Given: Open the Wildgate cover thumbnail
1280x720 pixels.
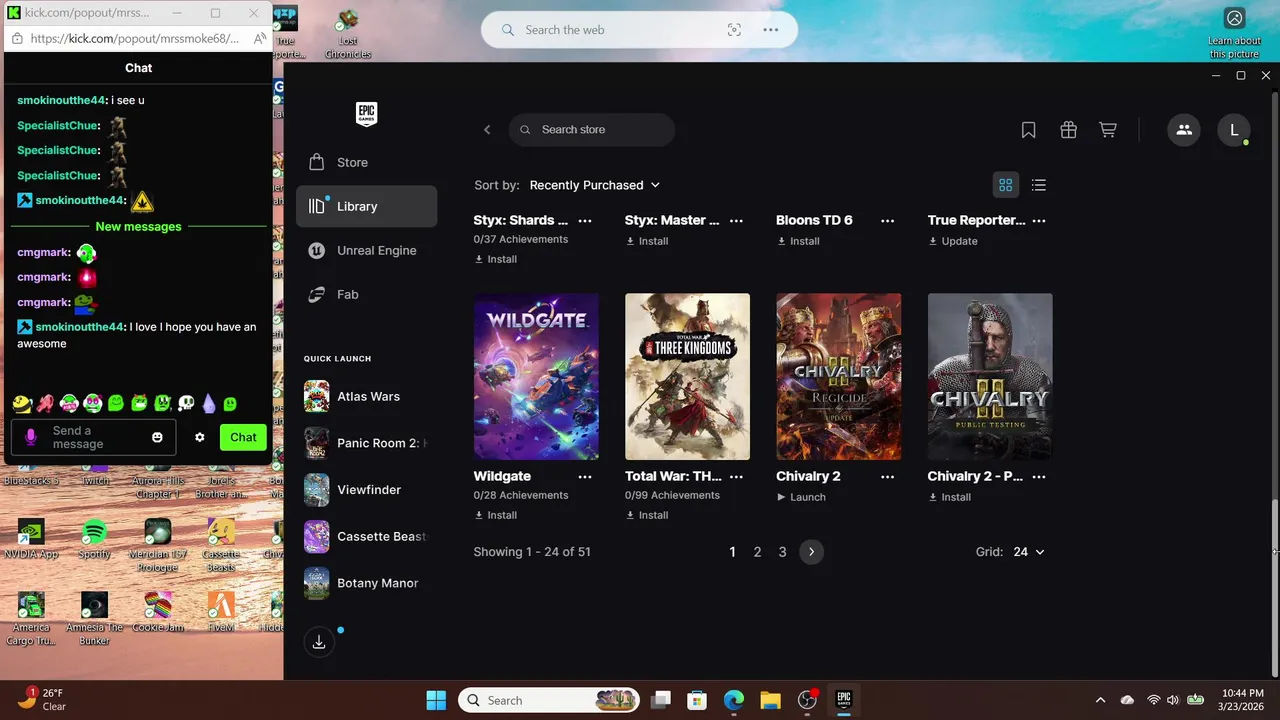Looking at the screenshot, I should (x=536, y=376).
